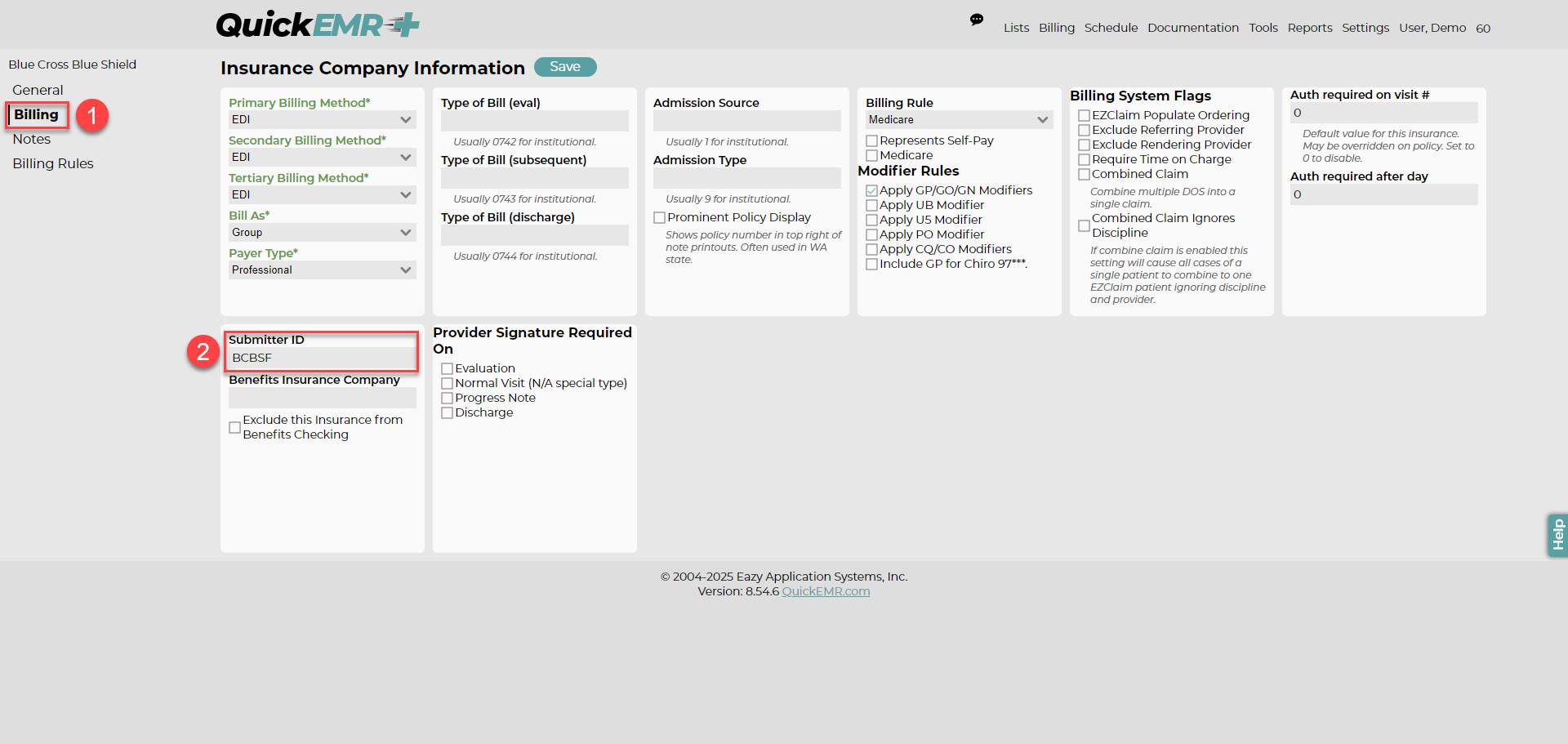Open the QuickEMR.com link

826,591
